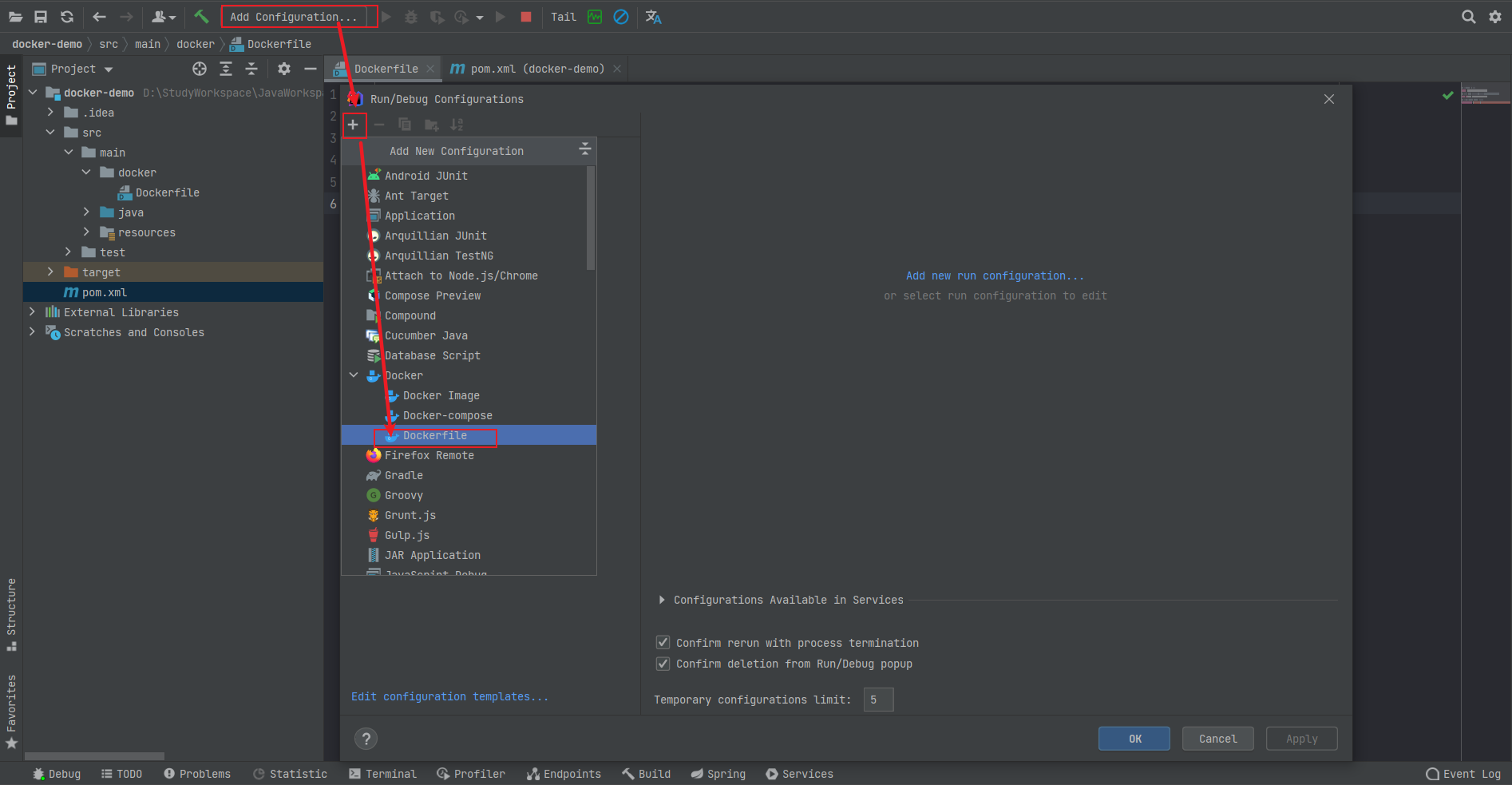Click the Build project hammer icon
This screenshot has height=785, width=1512.
click(x=201, y=17)
